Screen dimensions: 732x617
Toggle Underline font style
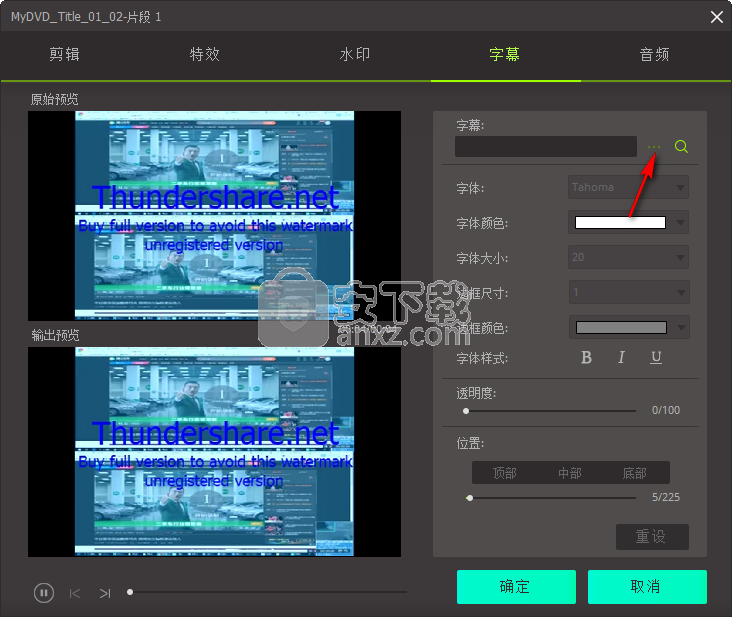pos(656,358)
